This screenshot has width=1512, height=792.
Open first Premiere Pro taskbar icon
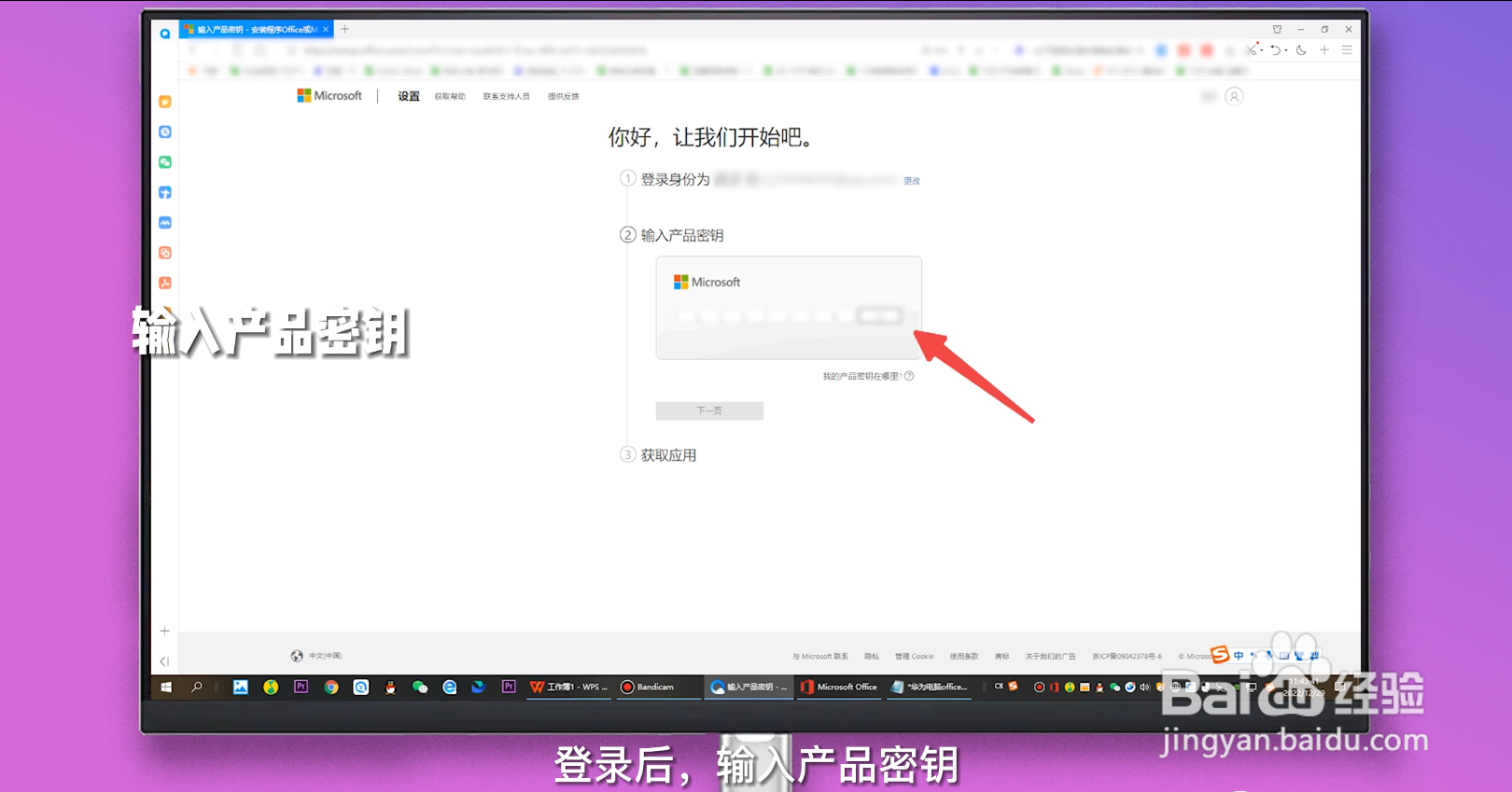click(301, 688)
